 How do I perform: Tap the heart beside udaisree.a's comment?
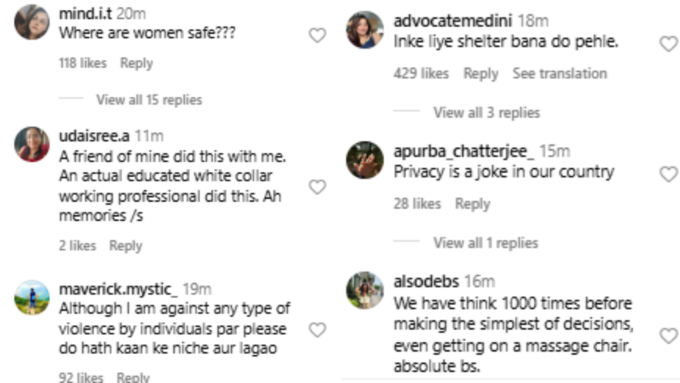tap(317, 187)
